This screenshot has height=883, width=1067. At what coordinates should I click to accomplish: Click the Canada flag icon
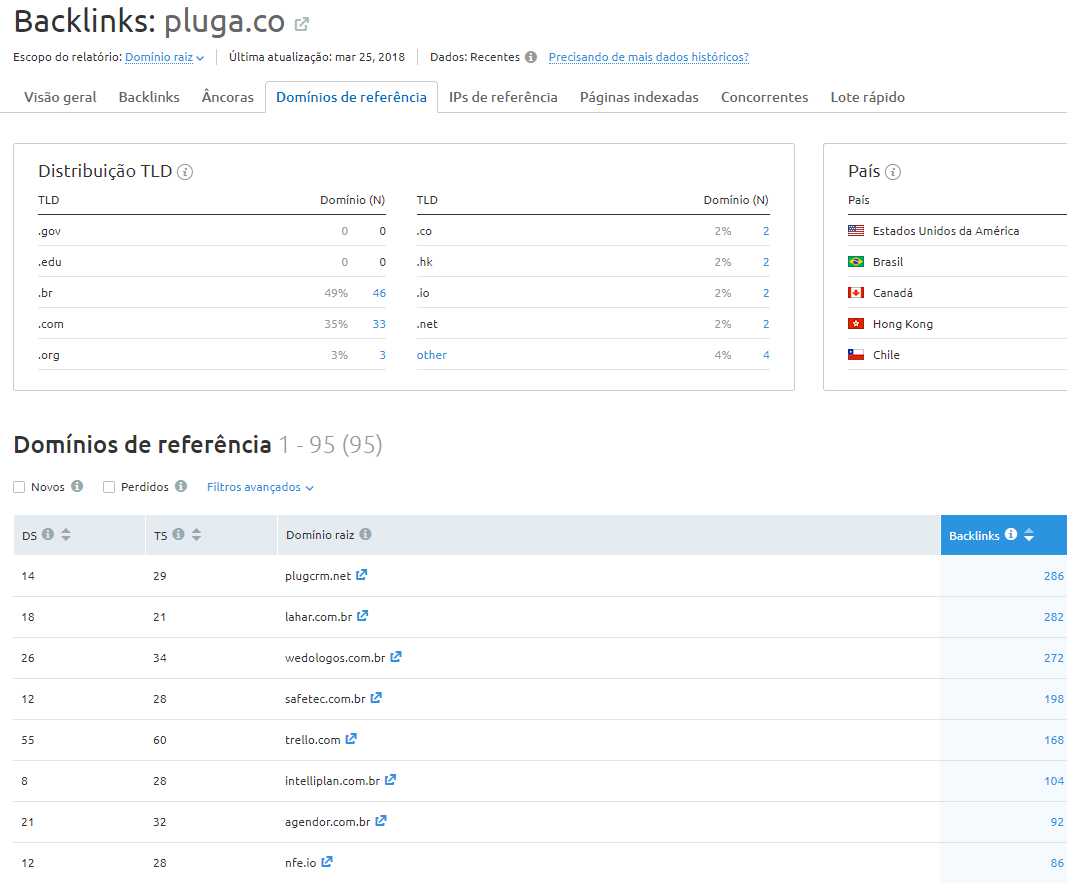(x=856, y=293)
